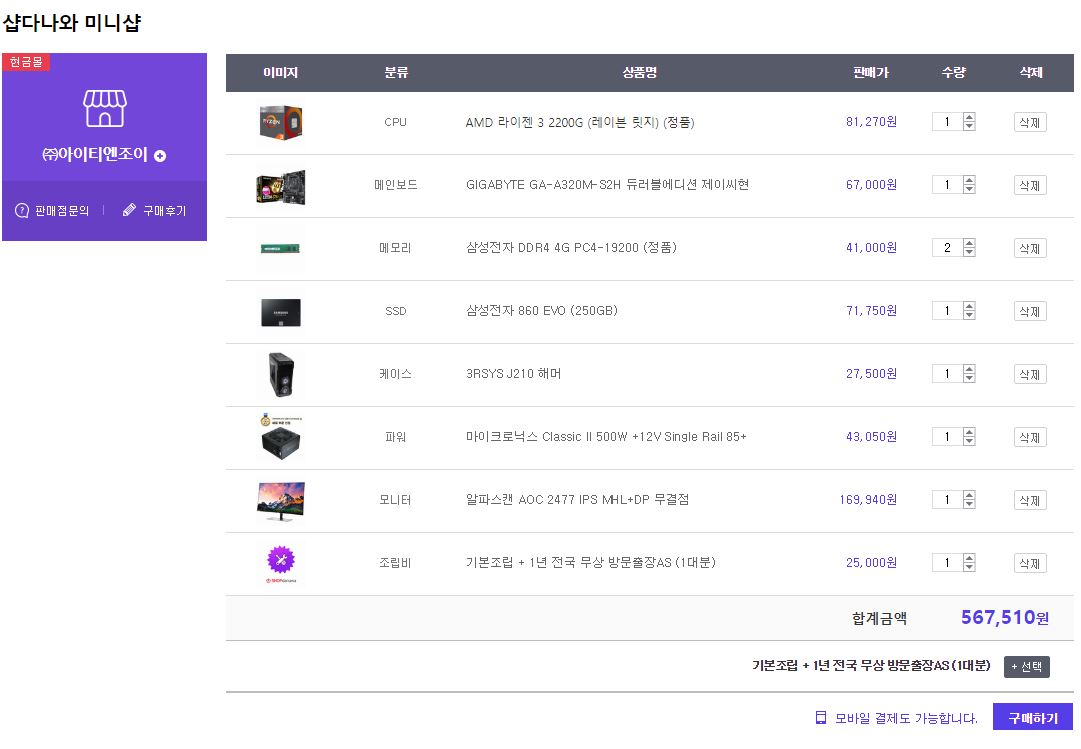Open 기본조립 + 1년 전국 무상 방문출장AS row name
1081x749 pixels.
(591, 563)
